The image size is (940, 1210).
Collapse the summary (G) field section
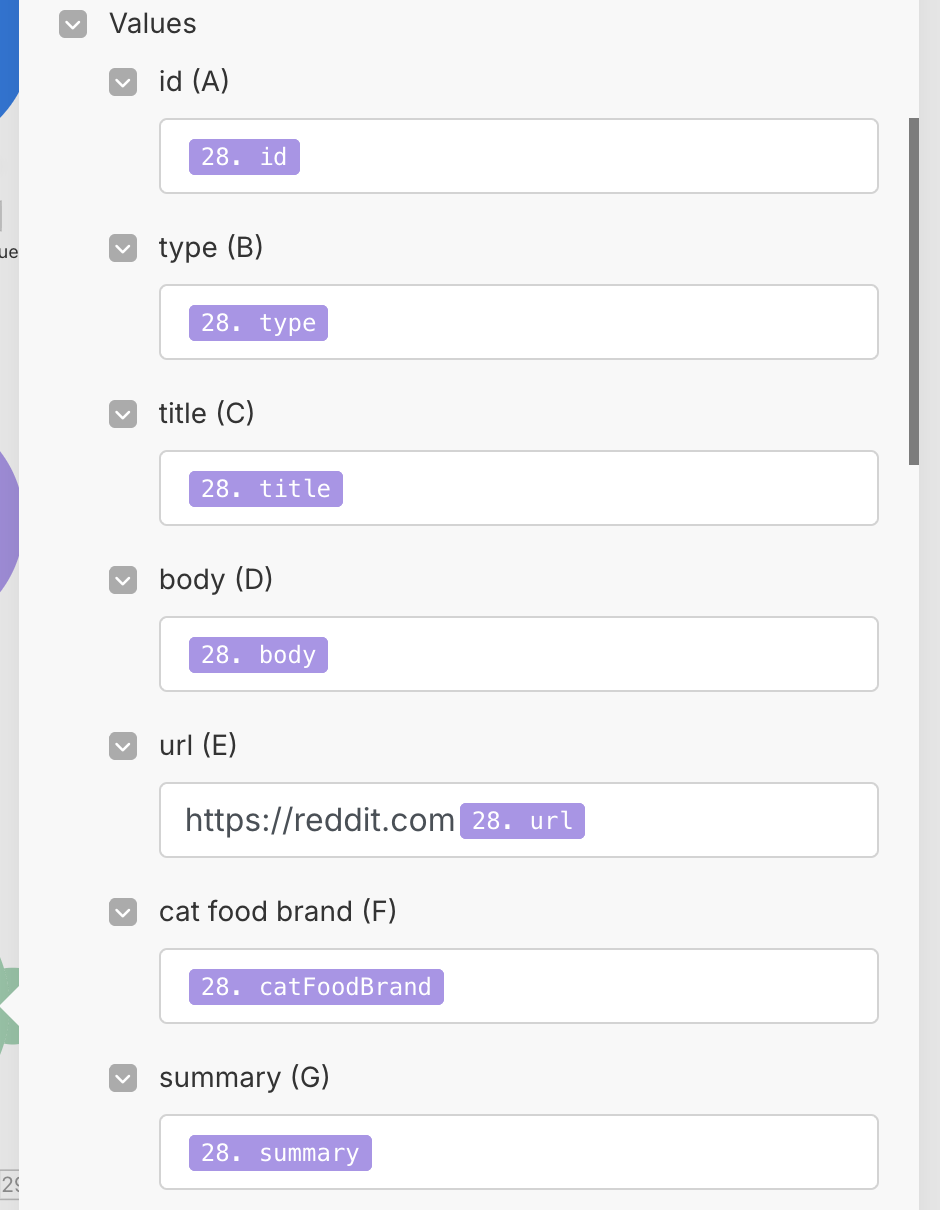point(122,1078)
